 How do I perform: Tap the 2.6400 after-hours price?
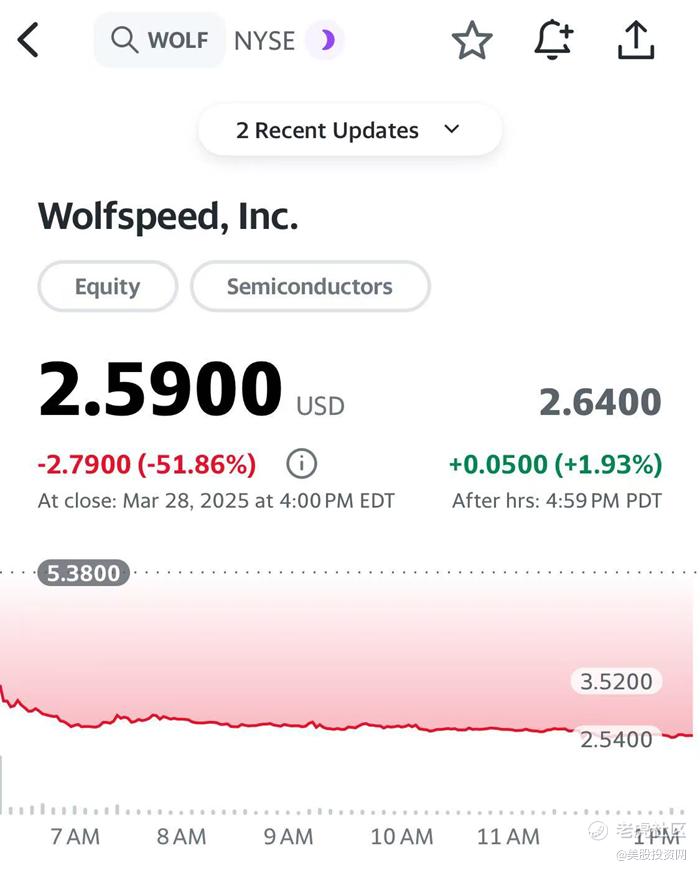coord(600,402)
